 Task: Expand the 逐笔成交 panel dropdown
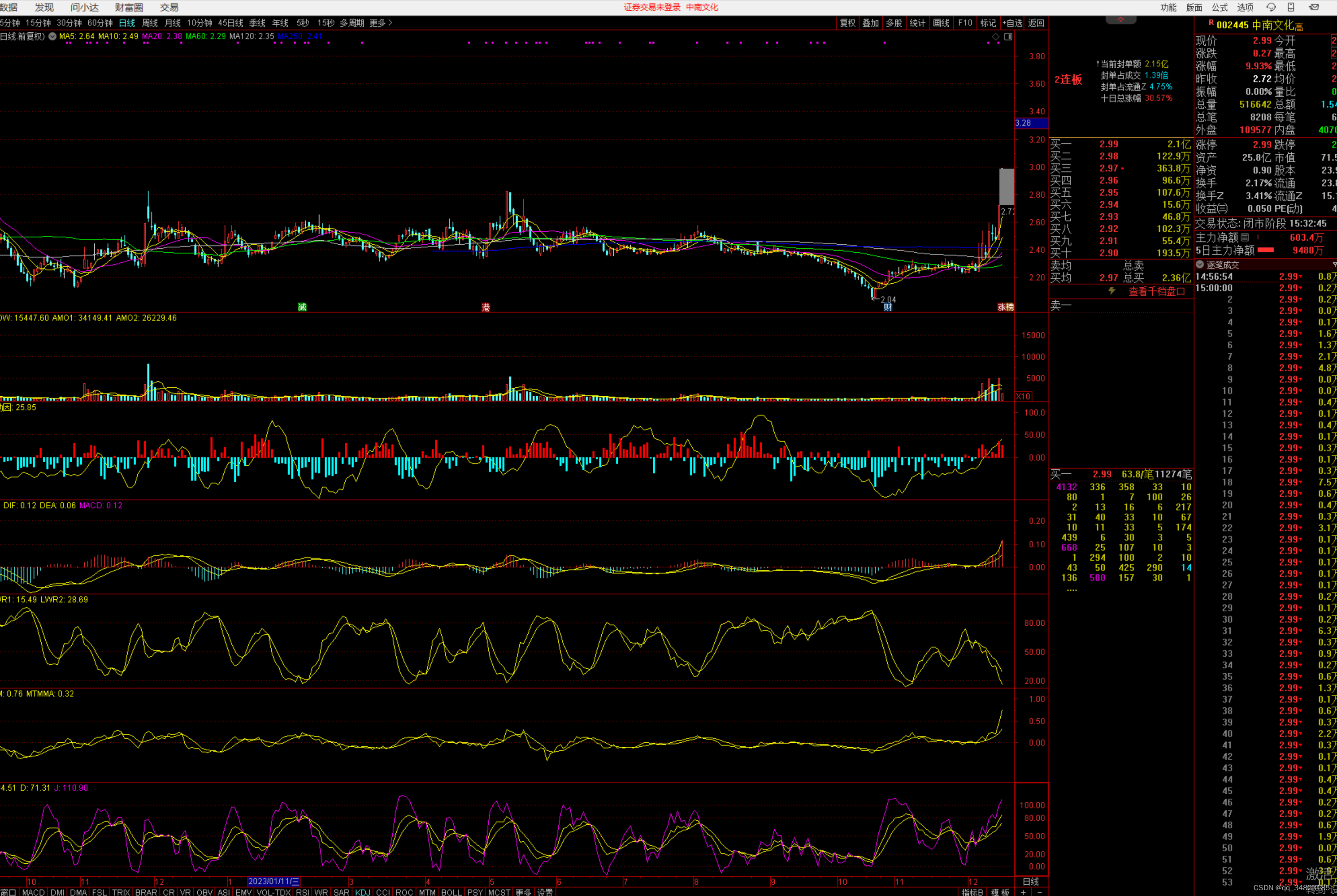tap(1200, 264)
